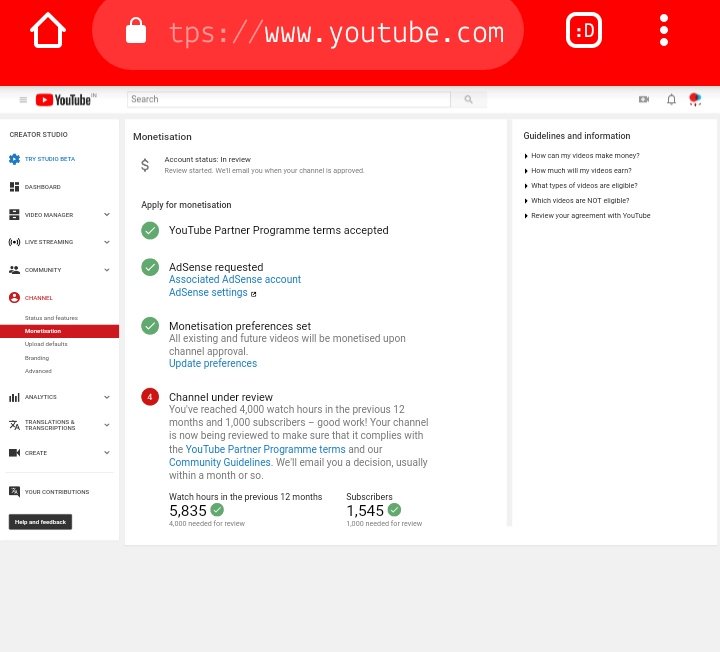Click the Try Studio Beta label

[x=50, y=159]
